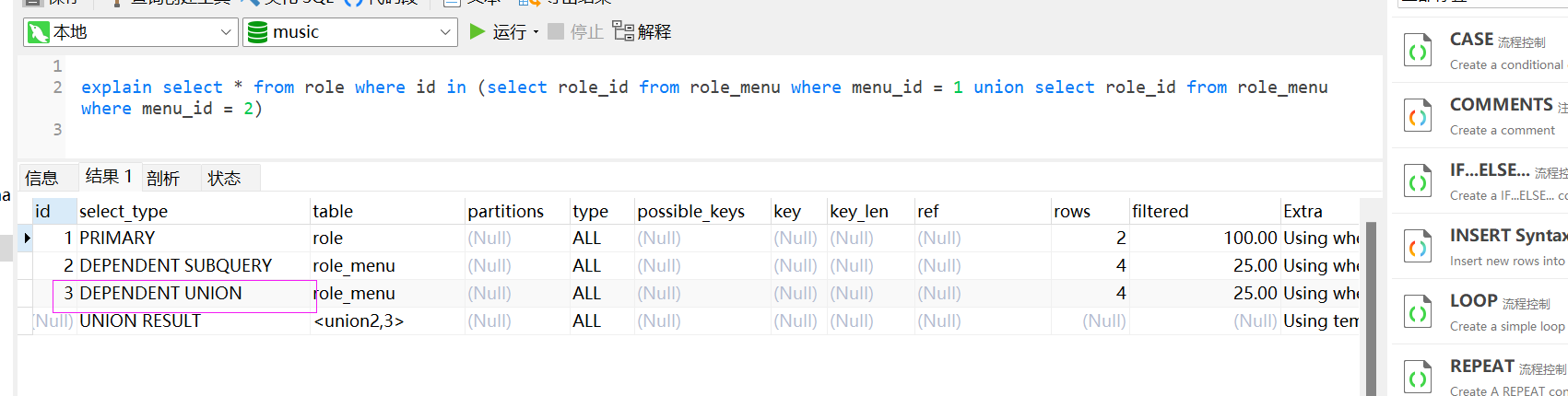Select the DEPENDENT UNION cell
The height and width of the screenshot is (396, 1568).
(x=161, y=293)
